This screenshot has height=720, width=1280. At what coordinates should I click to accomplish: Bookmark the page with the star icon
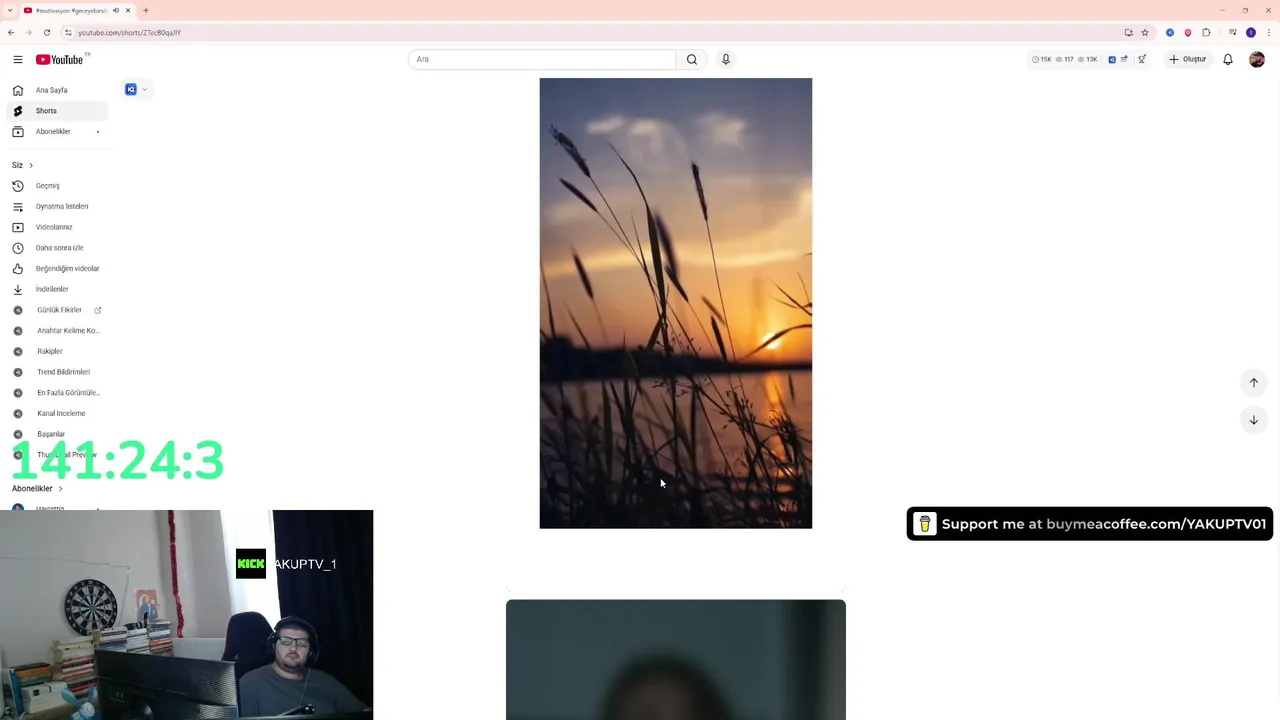click(x=1145, y=33)
